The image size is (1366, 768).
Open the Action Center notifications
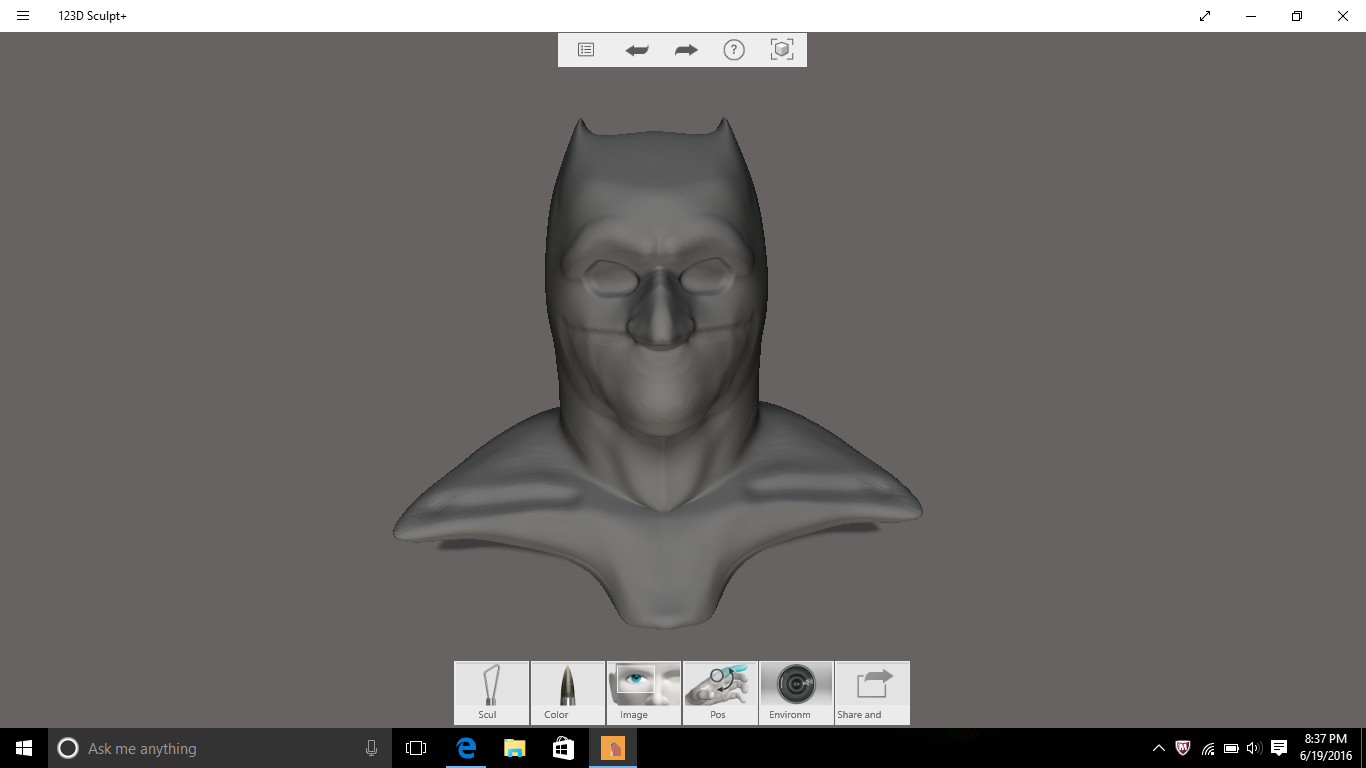pyautogui.click(x=1279, y=748)
